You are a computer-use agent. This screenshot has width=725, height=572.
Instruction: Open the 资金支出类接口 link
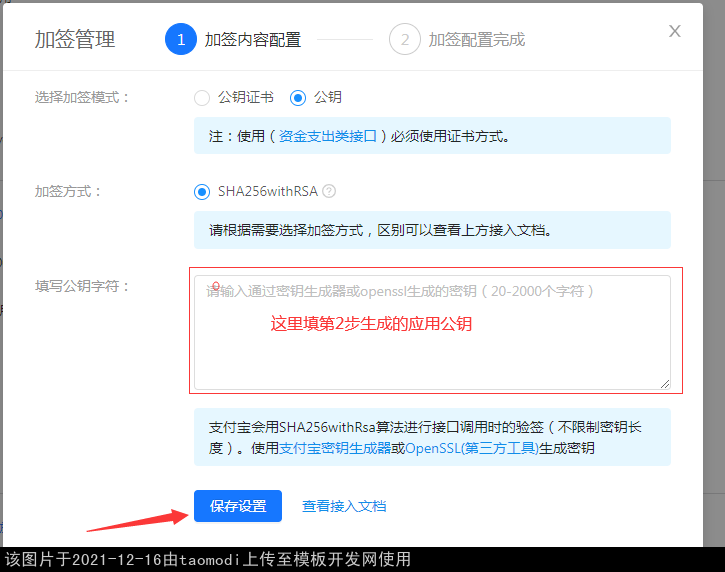point(329,136)
